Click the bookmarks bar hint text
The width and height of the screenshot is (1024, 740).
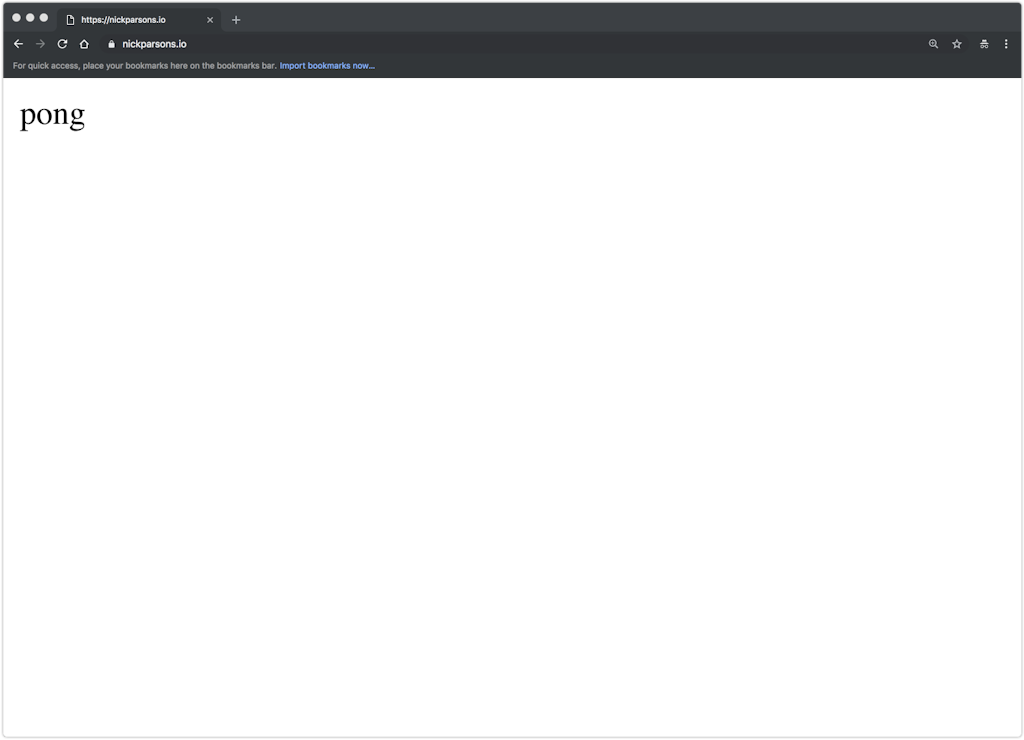point(144,66)
